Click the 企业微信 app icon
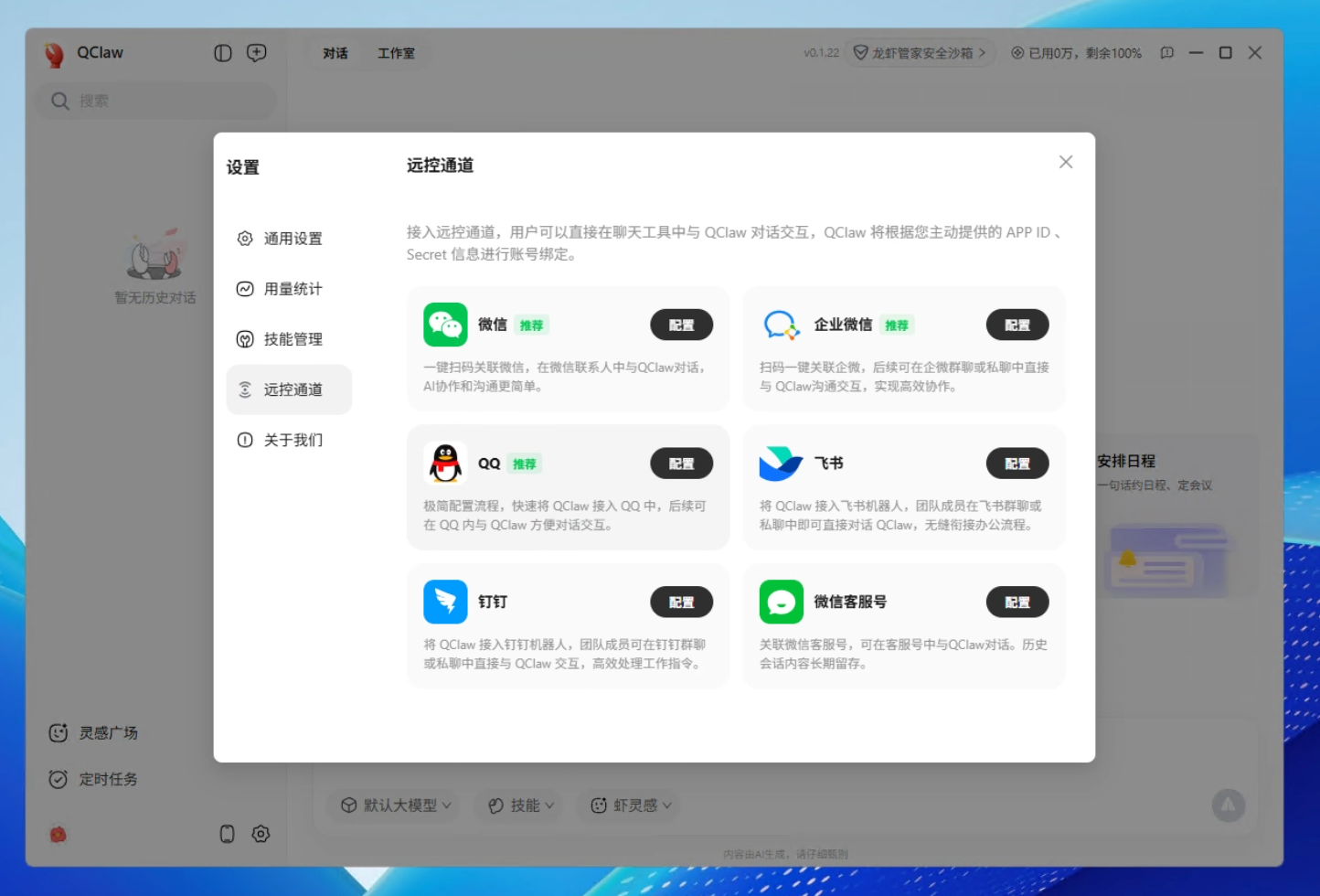 [782, 325]
